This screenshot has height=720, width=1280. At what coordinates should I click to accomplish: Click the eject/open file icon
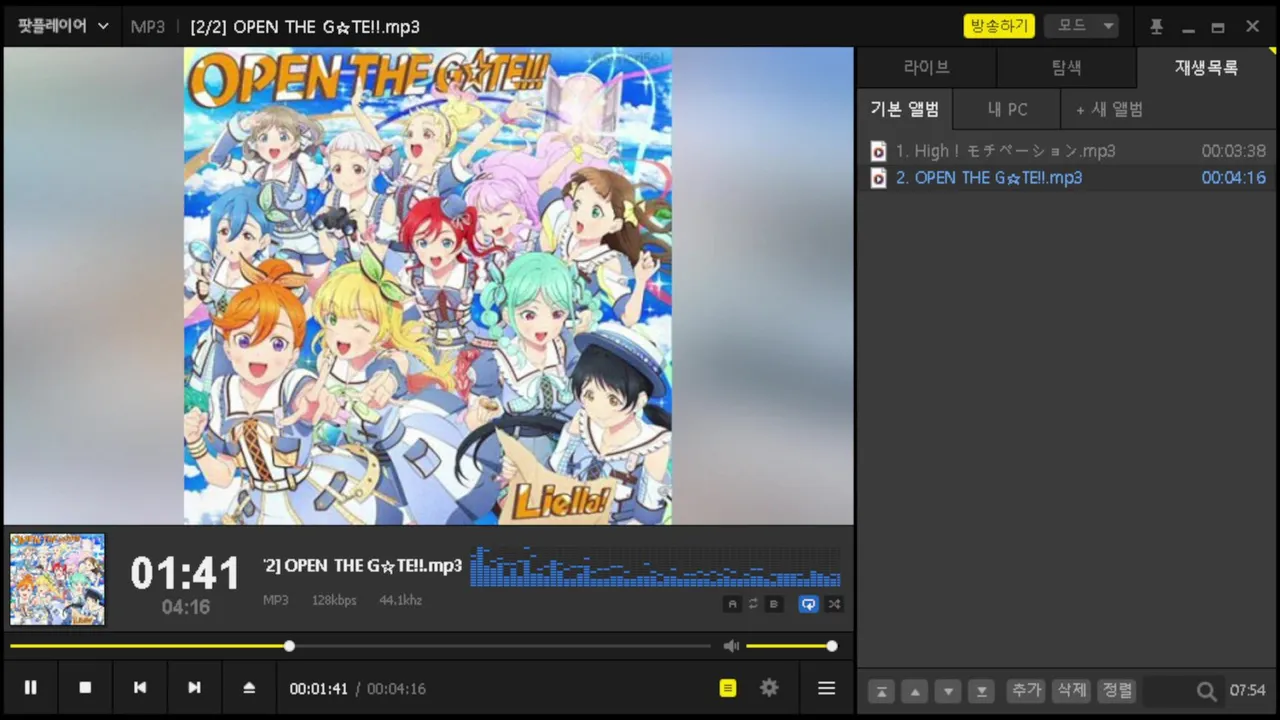pyautogui.click(x=249, y=688)
